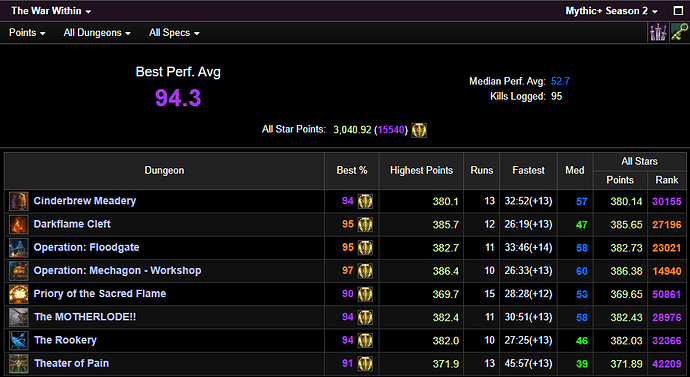This screenshot has height=377, width=690.
Task: Click fastest time 45:57(+13) for Theater of Pain
Action: point(528,364)
